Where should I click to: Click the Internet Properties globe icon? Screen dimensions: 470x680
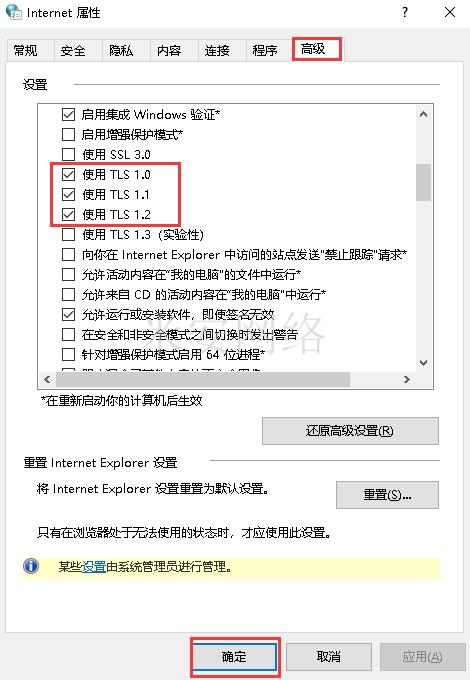(14, 12)
